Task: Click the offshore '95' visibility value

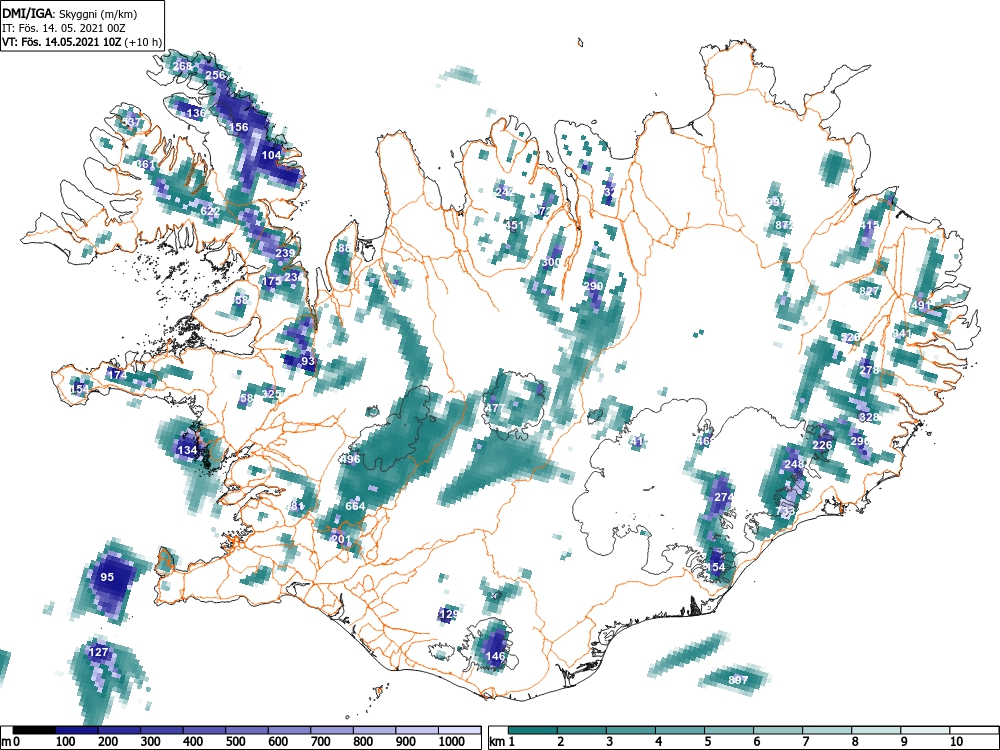Action: point(107,577)
